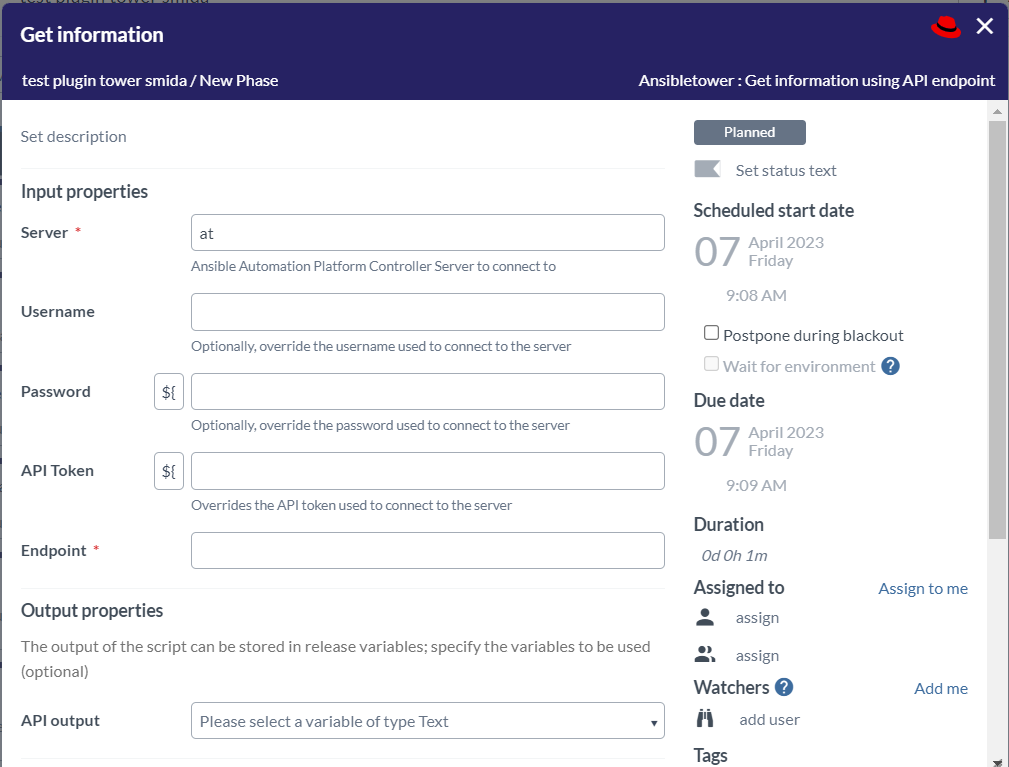Click the API Token variable toggle icon
The height and width of the screenshot is (767, 1009).
click(169, 471)
